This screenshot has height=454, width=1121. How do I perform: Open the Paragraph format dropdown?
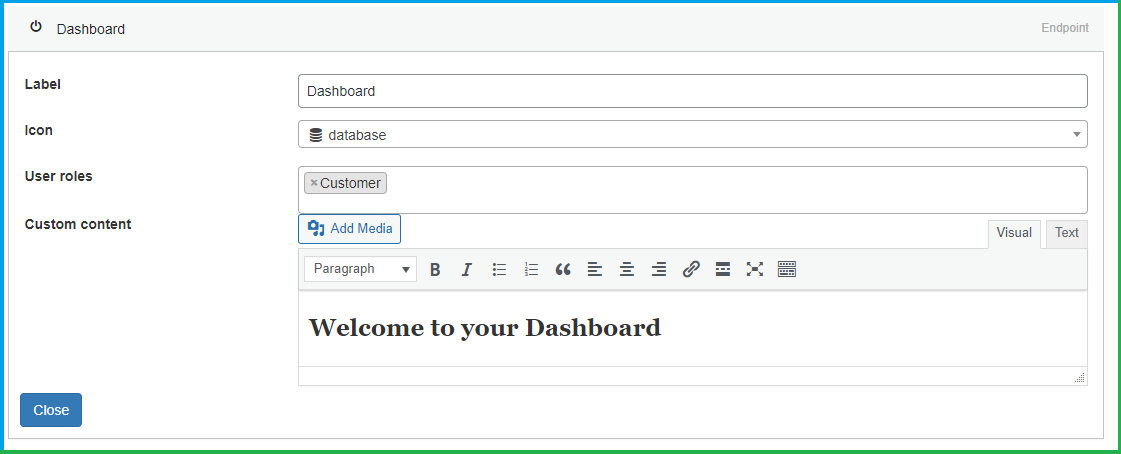(360, 269)
